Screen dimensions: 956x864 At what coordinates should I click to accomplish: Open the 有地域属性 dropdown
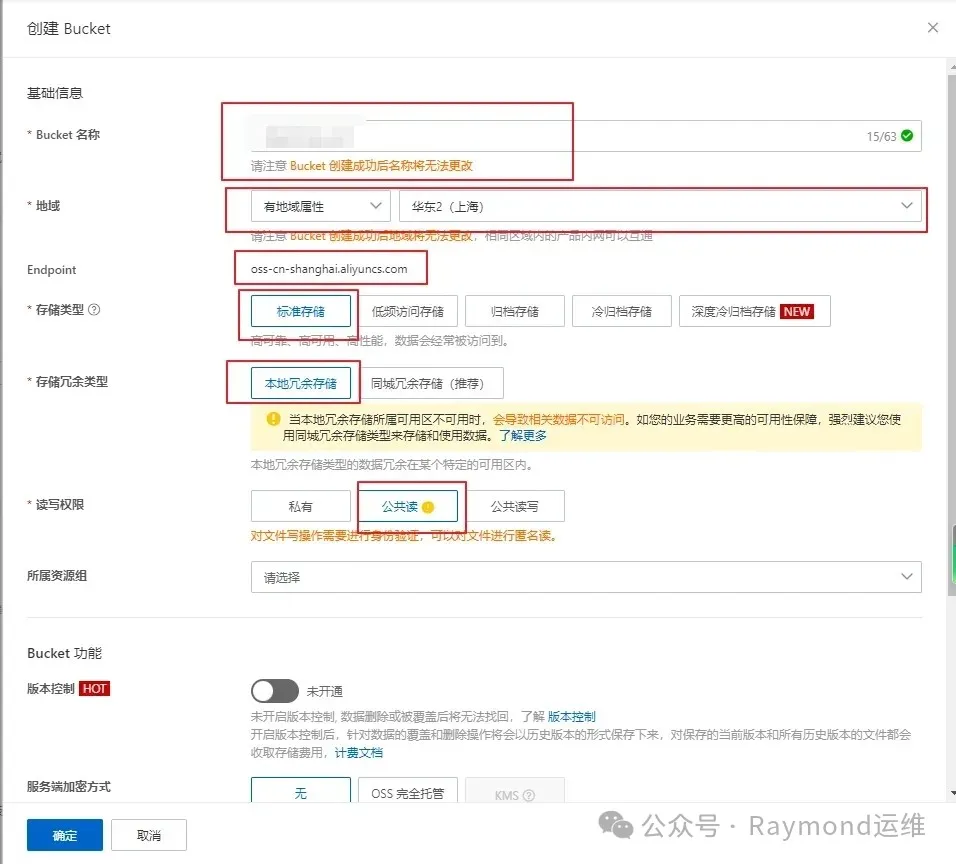[320, 206]
